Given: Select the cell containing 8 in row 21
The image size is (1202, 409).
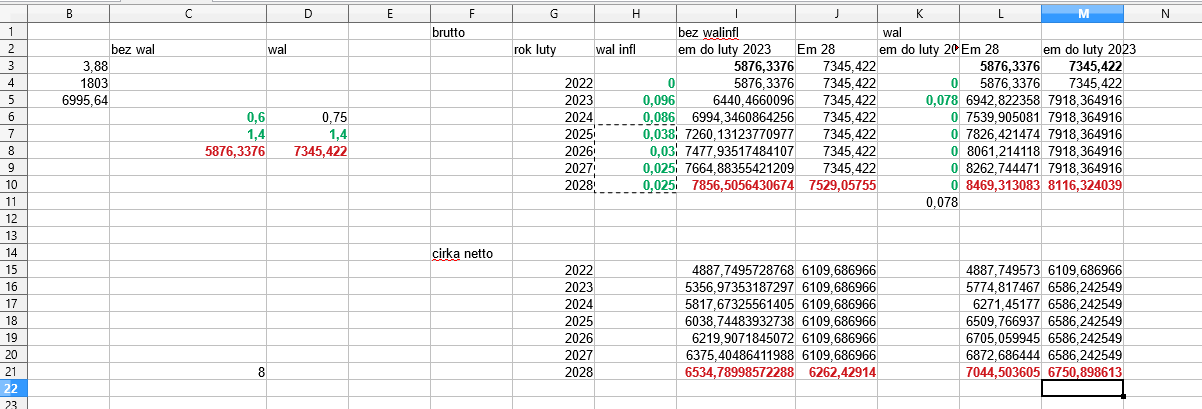Looking at the screenshot, I should (x=187, y=371).
